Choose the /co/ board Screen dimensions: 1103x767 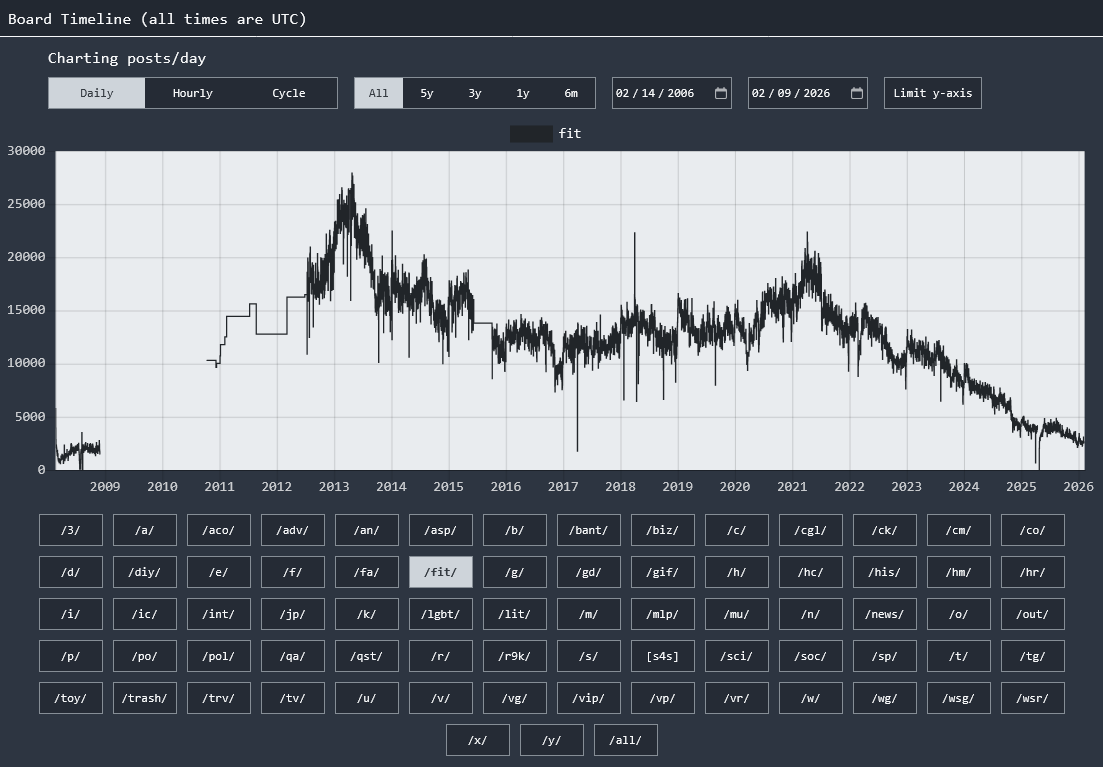pyautogui.click(x=1033, y=530)
